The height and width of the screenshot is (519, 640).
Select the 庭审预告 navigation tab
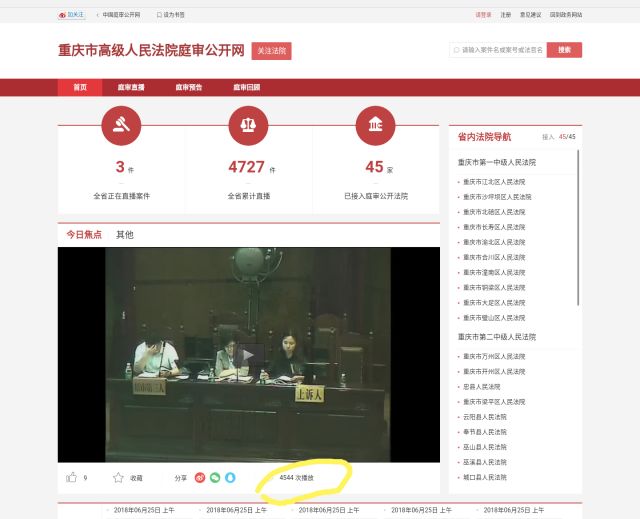click(x=189, y=87)
